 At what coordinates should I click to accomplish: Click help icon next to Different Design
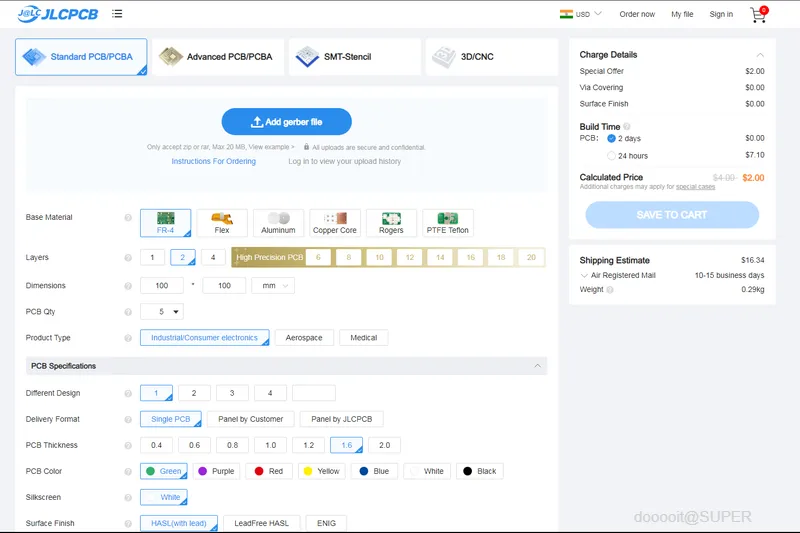pos(128,393)
